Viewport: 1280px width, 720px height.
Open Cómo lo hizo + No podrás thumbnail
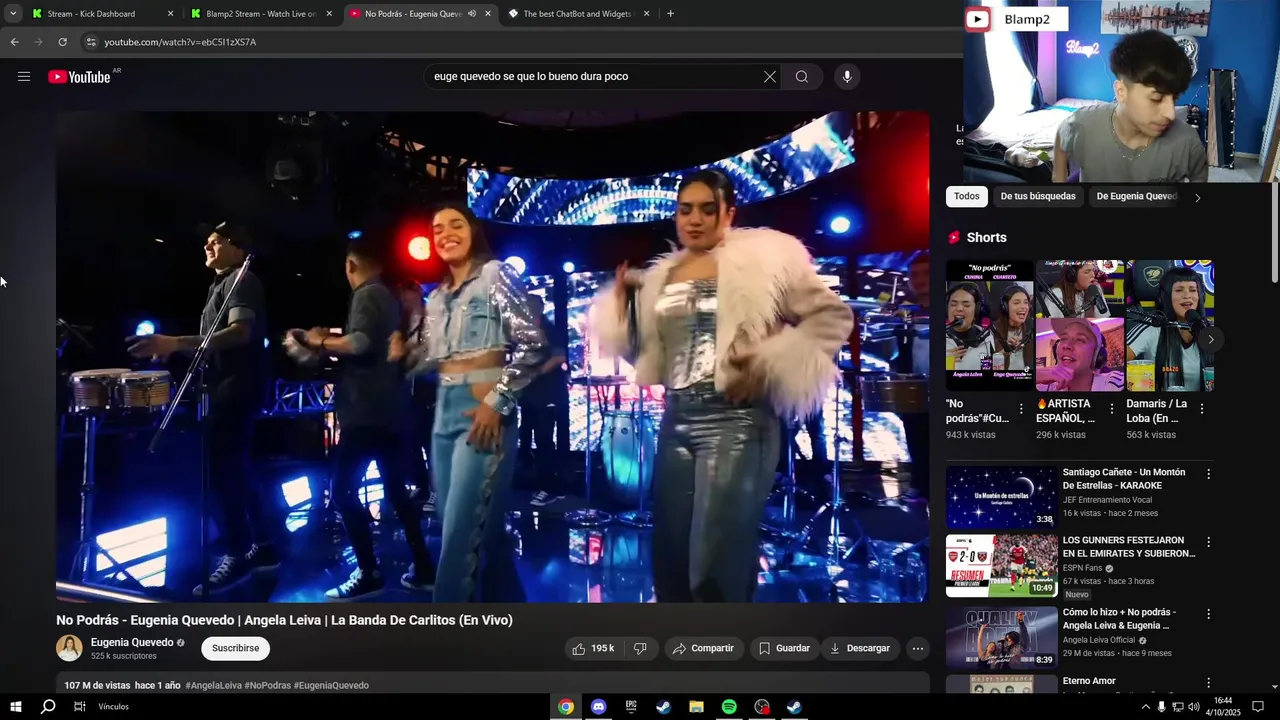click(x=1001, y=637)
